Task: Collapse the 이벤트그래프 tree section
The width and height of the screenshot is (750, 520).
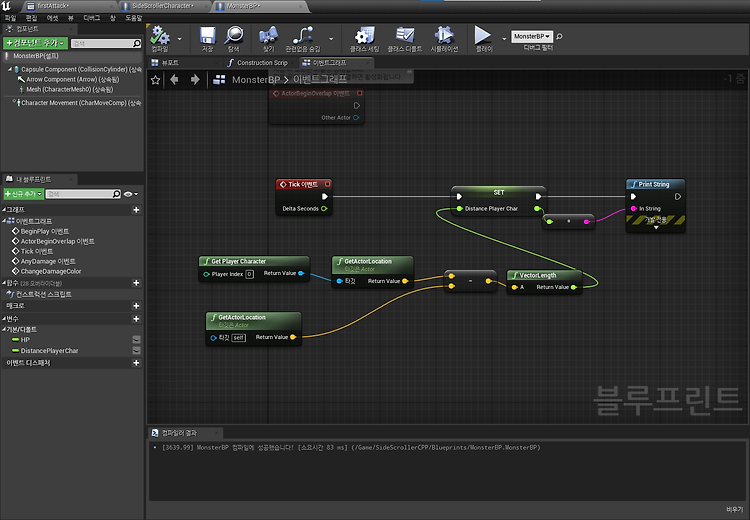Action: [4, 221]
